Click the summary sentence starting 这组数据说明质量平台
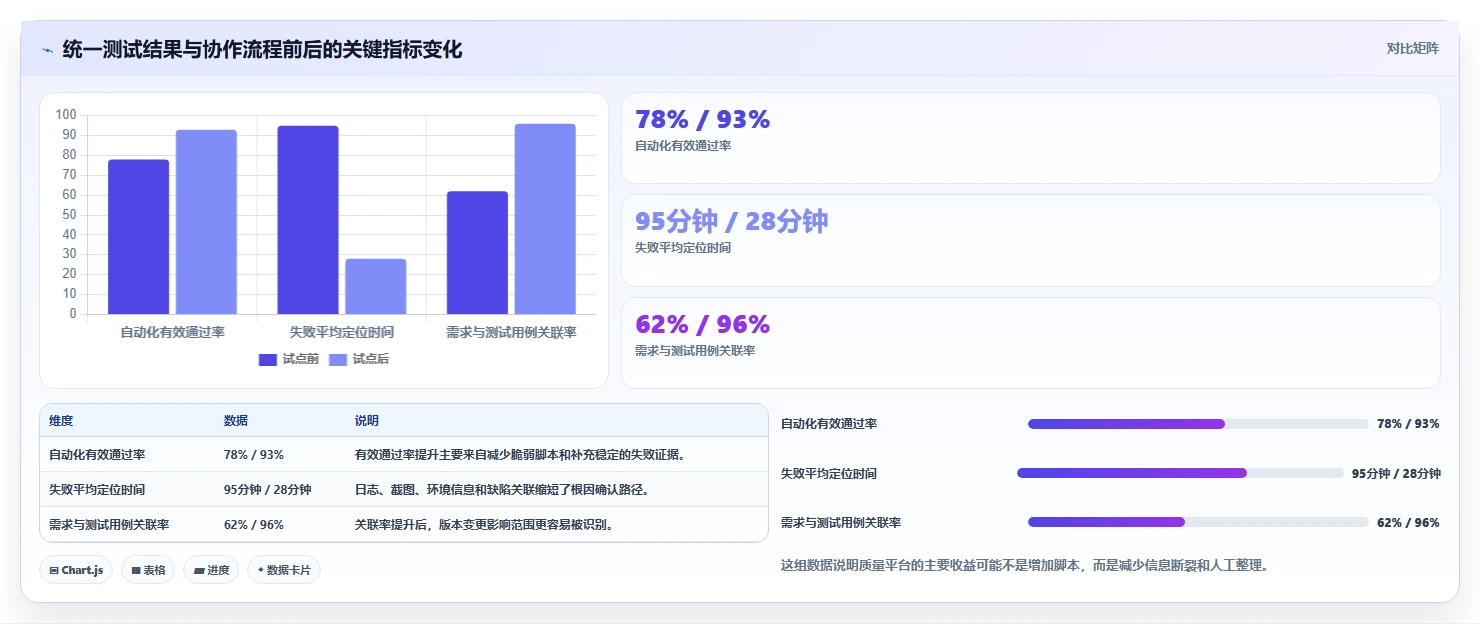The image size is (1480, 624). (x=1025, y=565)
